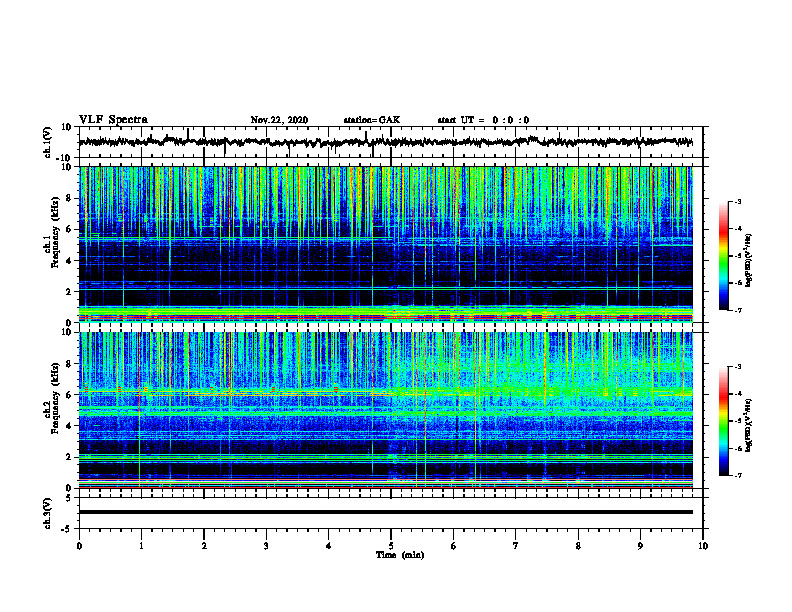This screenshot has height=612, width=792.
Task: Click the ch.2 spectrogram green band near 6 kHz
Action: pyautogui.click(x=386, y=391)
